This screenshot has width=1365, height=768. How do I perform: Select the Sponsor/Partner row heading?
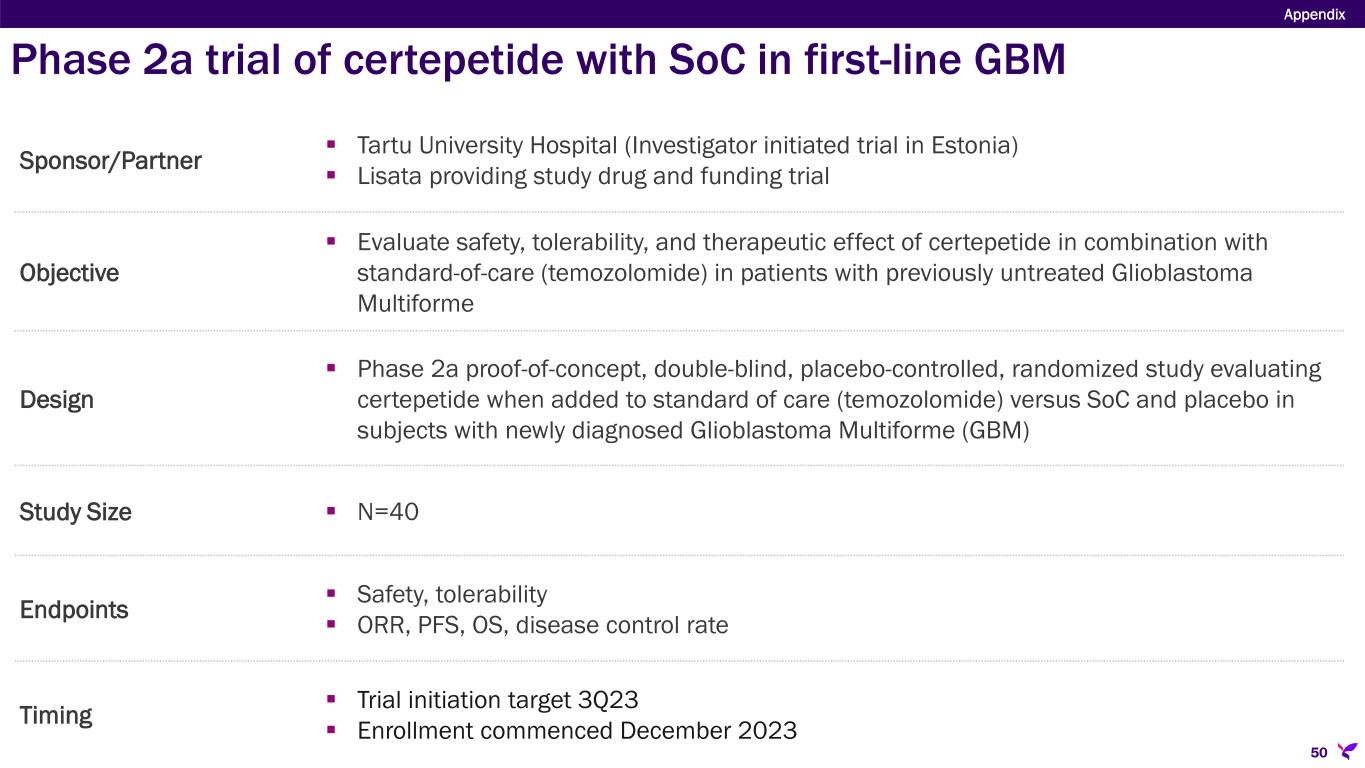click(x=110, y=161)
